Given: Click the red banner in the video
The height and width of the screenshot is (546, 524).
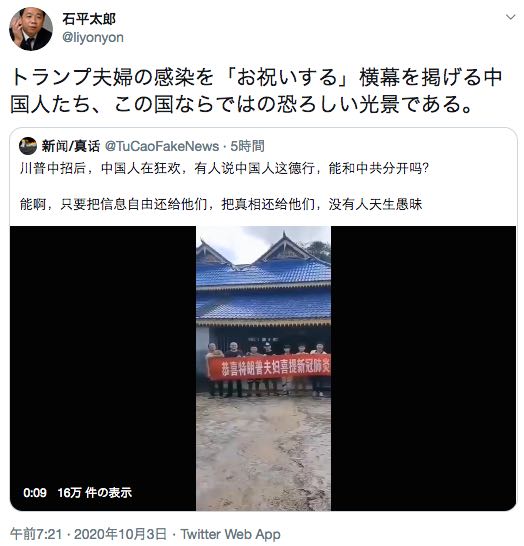Looking at the screenshot, I should (x=269, y=368).
